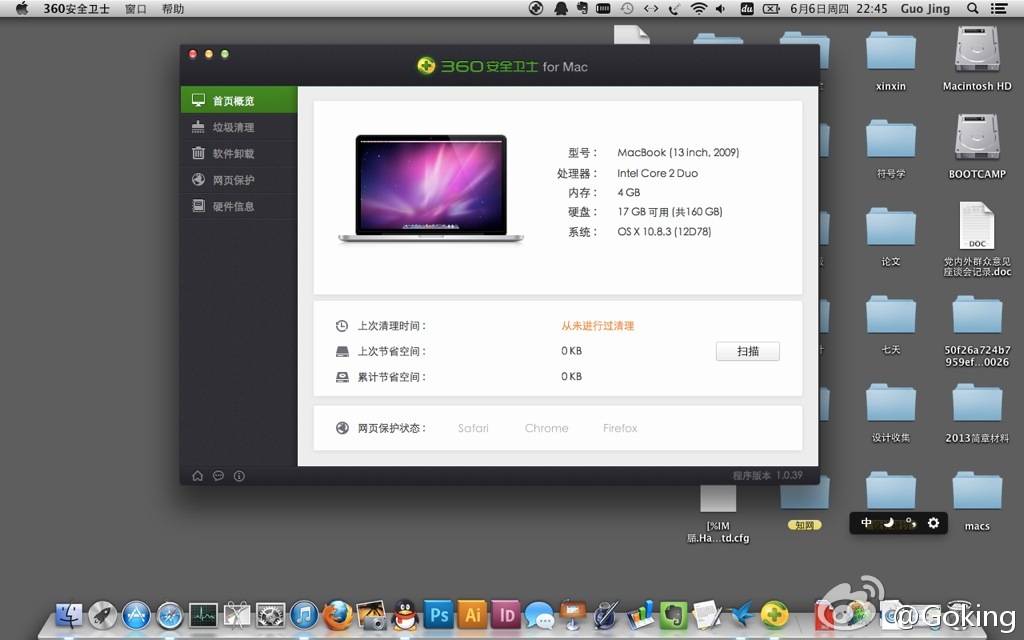
Task: Click the home icon in the footer
Action: pyautogui.click(x=197, y=476)
